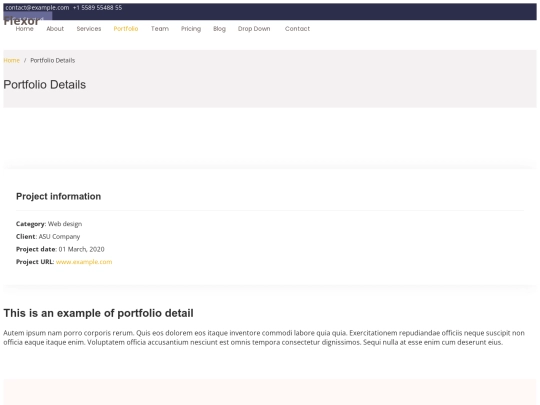Click the portfolio detail example heading

click(98, 313)
